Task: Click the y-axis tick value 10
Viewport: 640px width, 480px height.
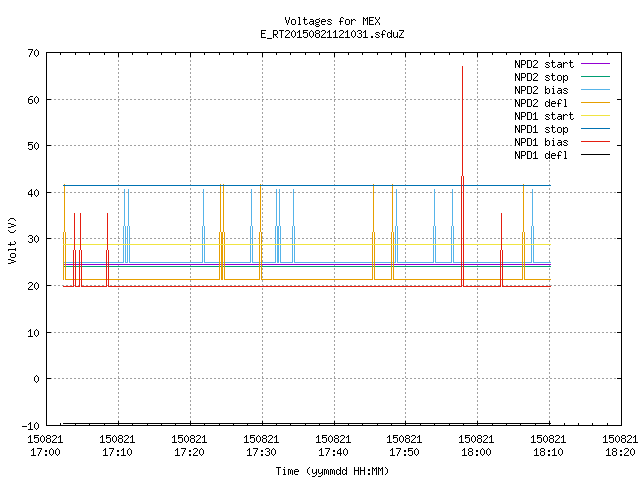Action: pos(34,333)
